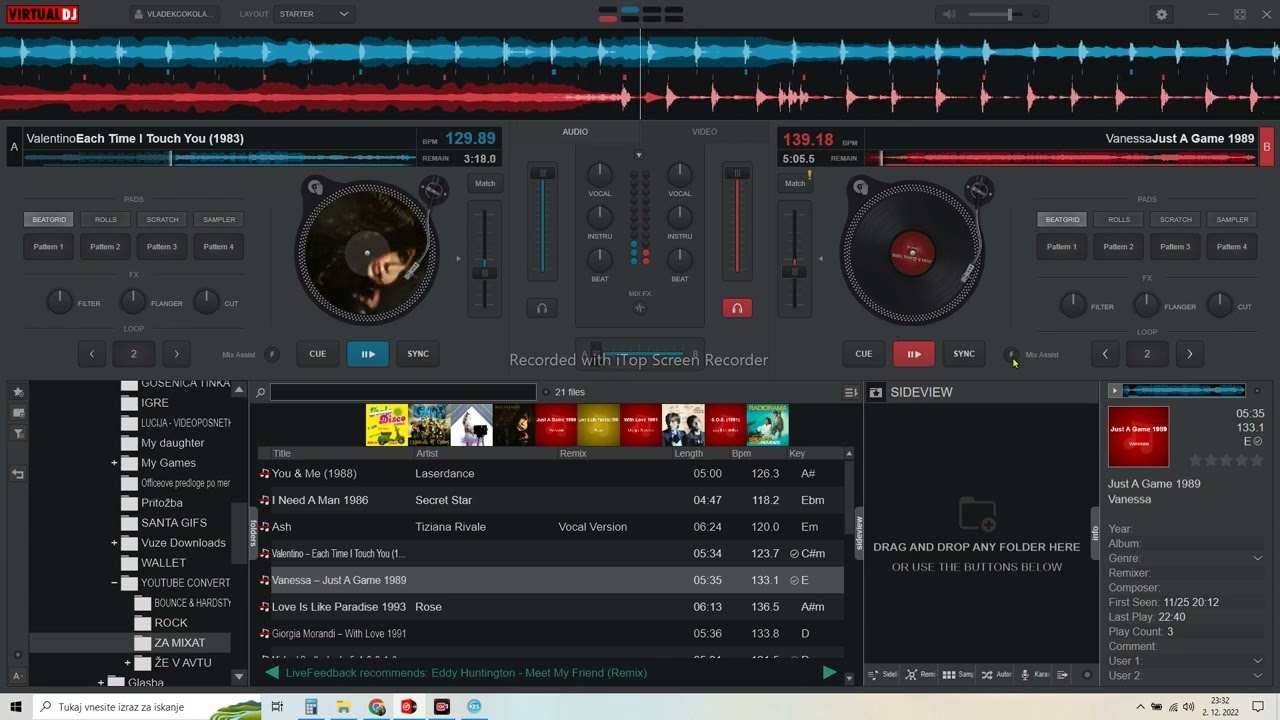
Task: Click right deck vinyl platter
Action: coord(912,252)
